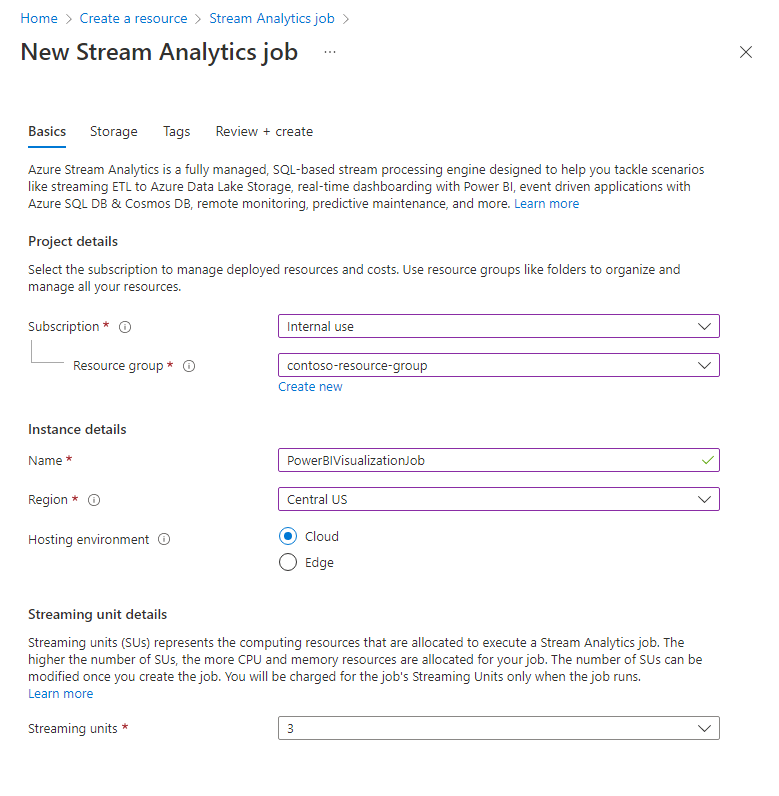Switch to the Tags tab
Image resolution: width=779 pixels, height=796 pixels.
(x=177, y=131)
